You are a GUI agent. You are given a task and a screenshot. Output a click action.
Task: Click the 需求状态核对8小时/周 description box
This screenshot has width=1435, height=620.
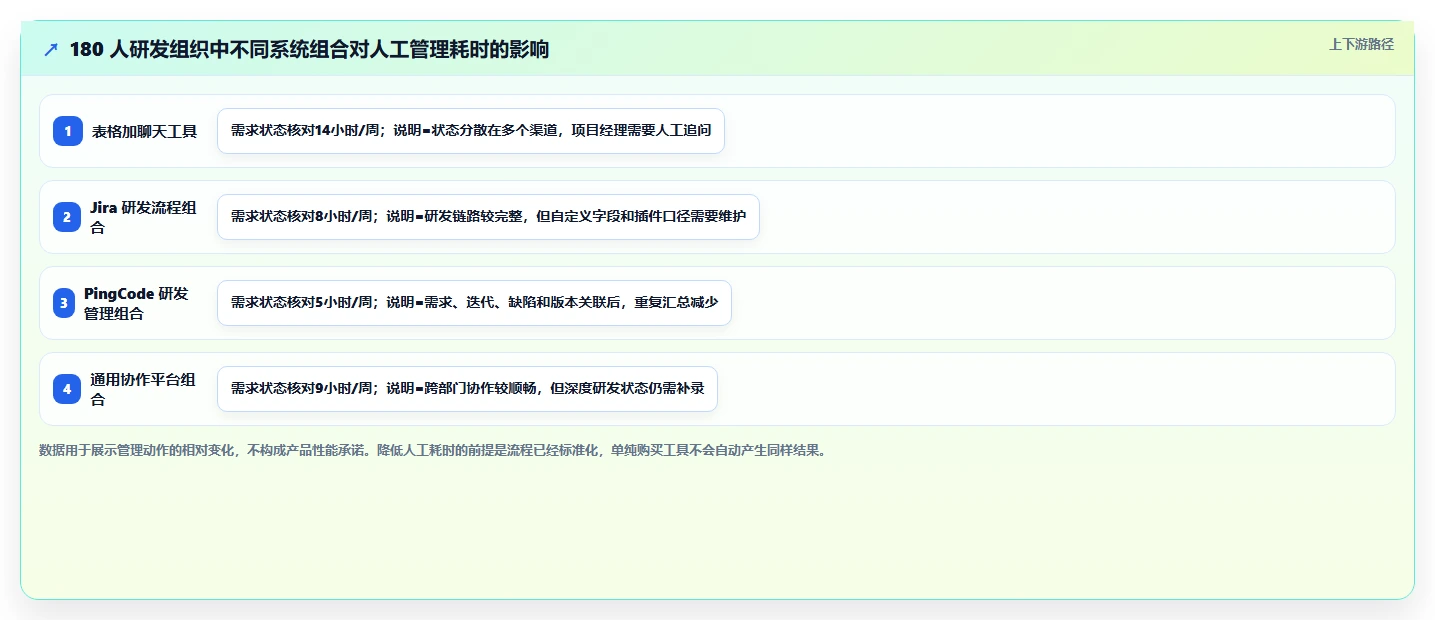click(488, 217)
